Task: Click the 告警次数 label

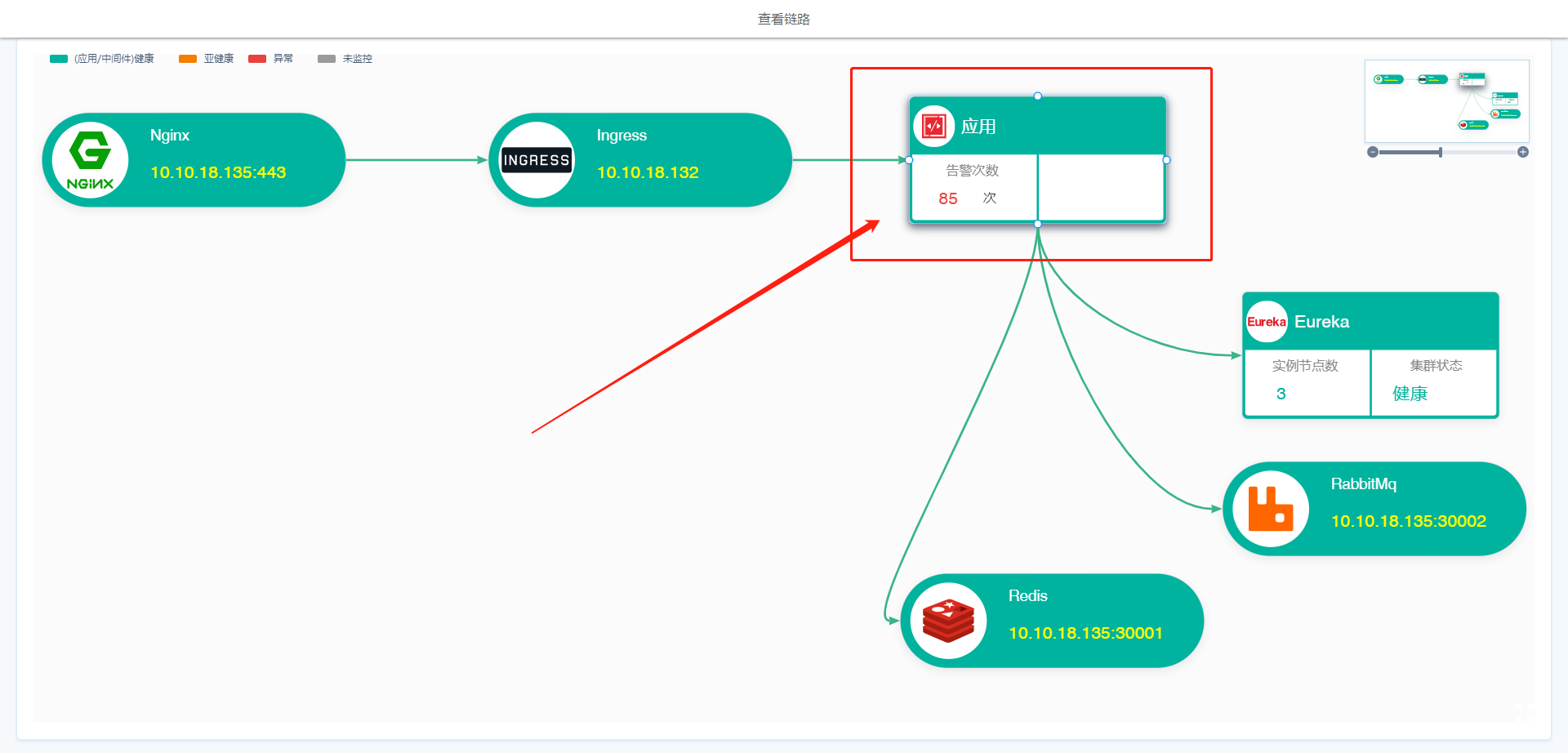Action: pyautogui.click(x=973, y=171)
